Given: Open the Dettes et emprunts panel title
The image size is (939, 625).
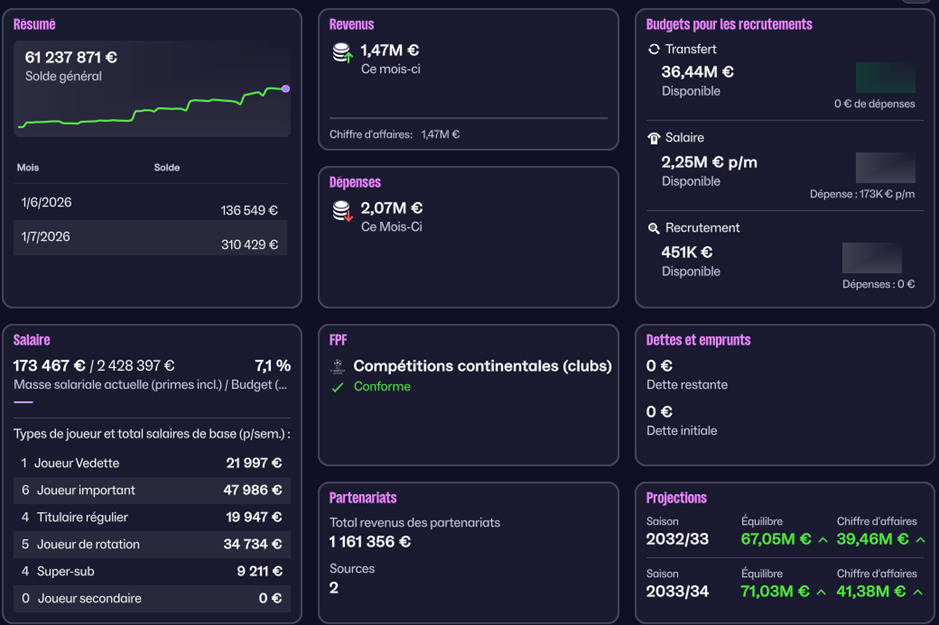Looking at the screenshot, I should (698, 340).
